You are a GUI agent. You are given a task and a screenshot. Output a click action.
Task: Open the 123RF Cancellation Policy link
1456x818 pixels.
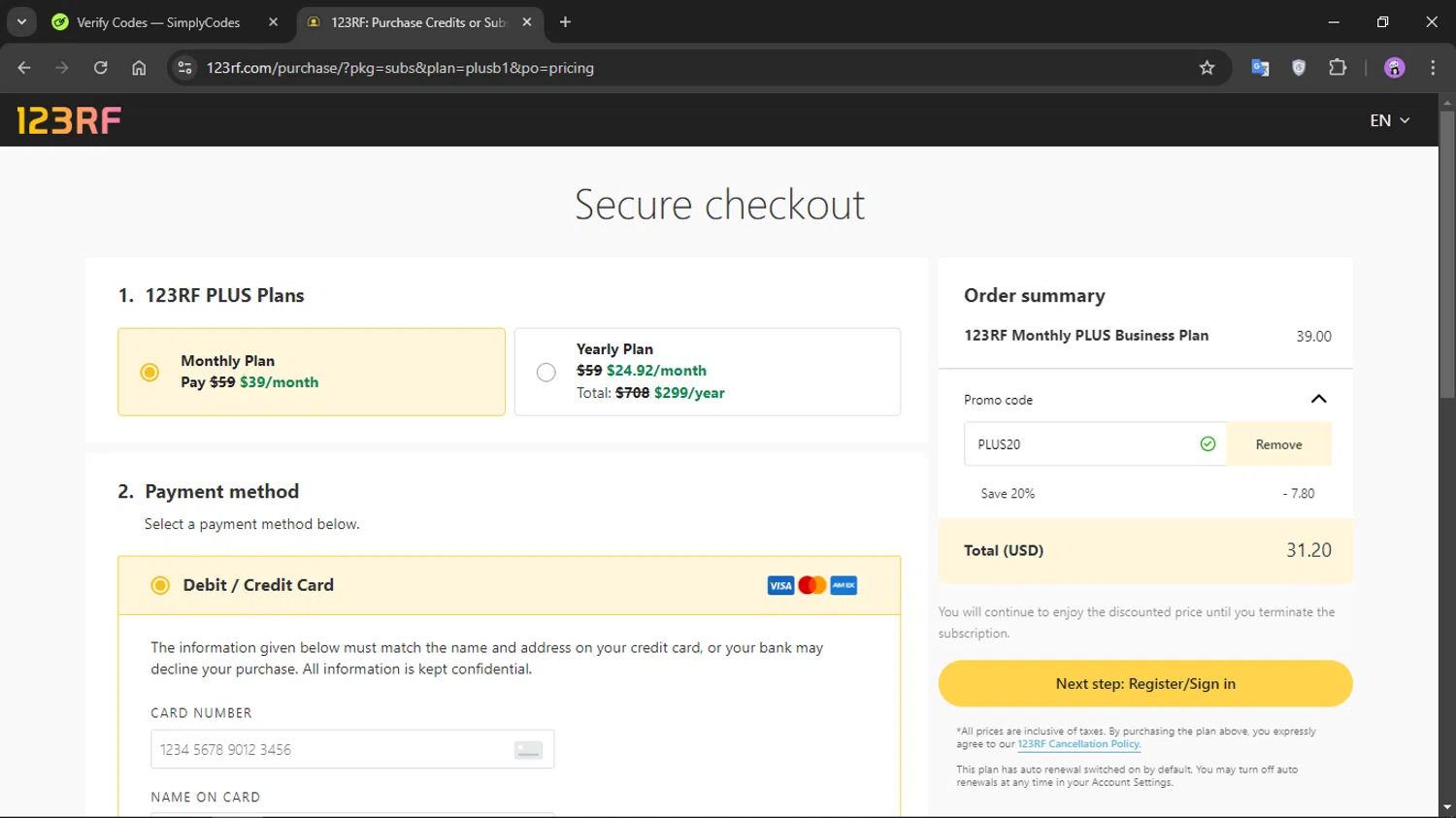point(1078,744)
